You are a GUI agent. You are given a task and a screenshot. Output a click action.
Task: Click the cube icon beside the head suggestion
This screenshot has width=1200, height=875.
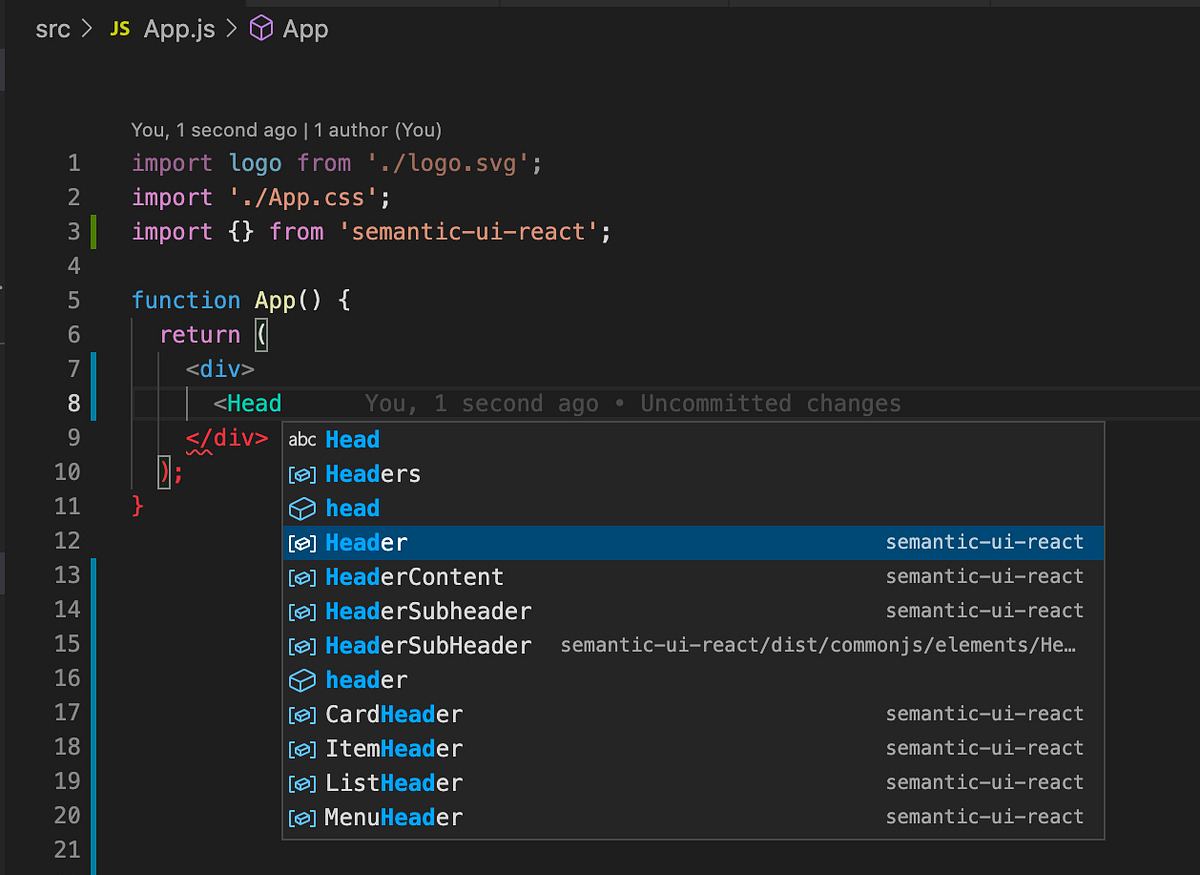click(302, 508)
